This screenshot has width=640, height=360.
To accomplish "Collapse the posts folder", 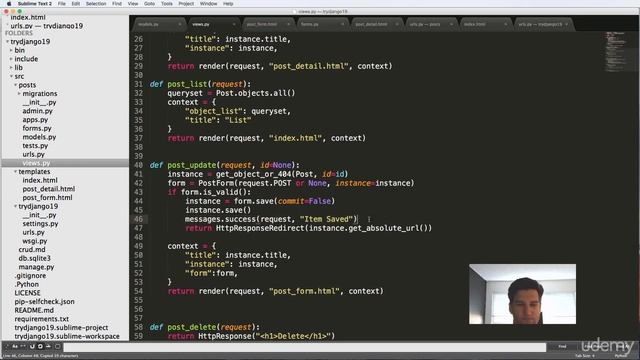I will point(16,85).
